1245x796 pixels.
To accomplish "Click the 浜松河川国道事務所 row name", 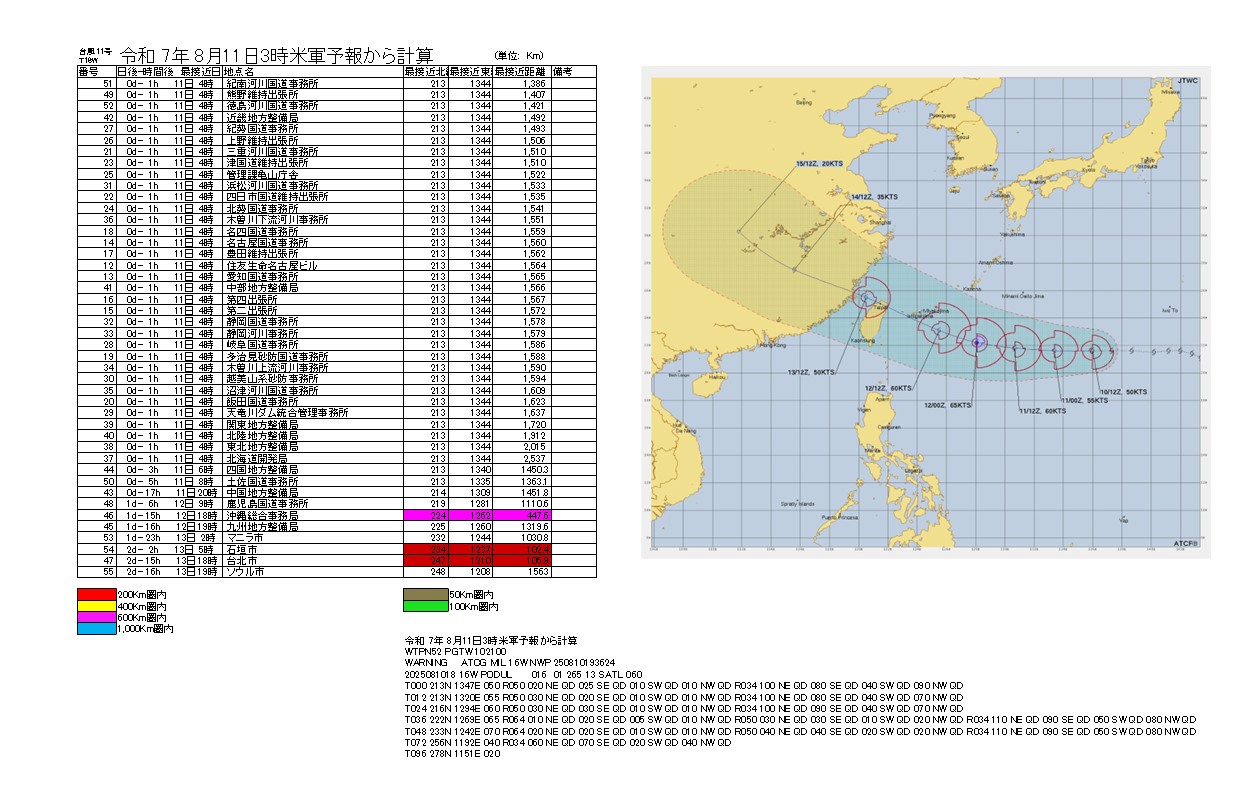I will point(272,185).
